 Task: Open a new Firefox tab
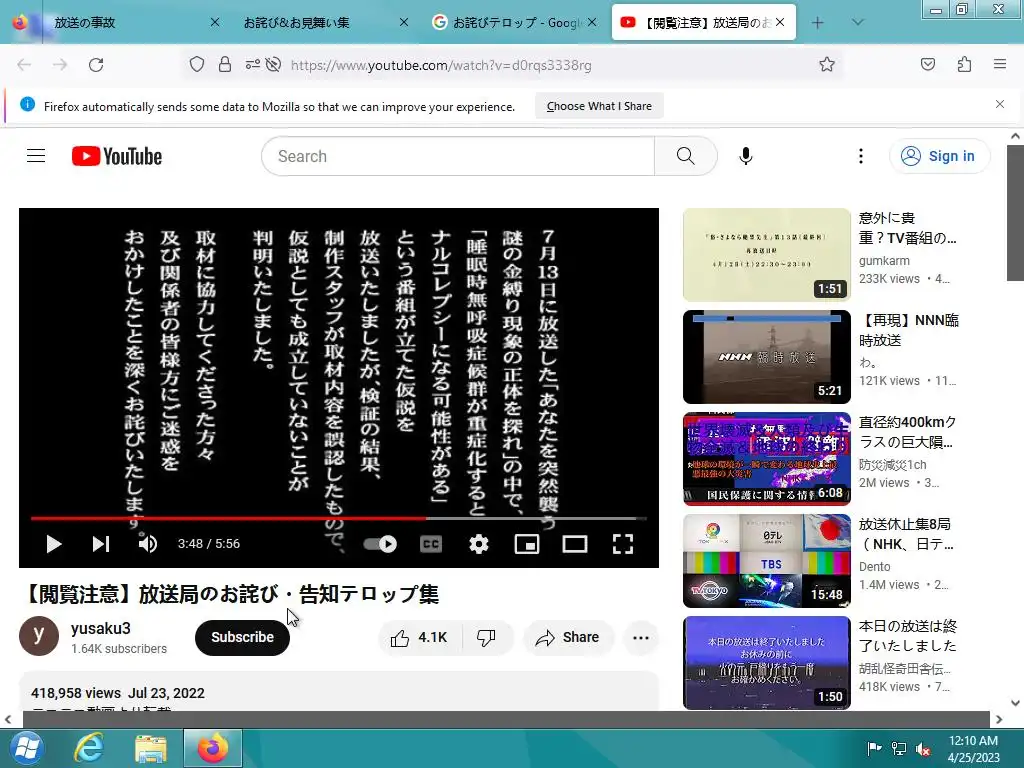(818, 23)
